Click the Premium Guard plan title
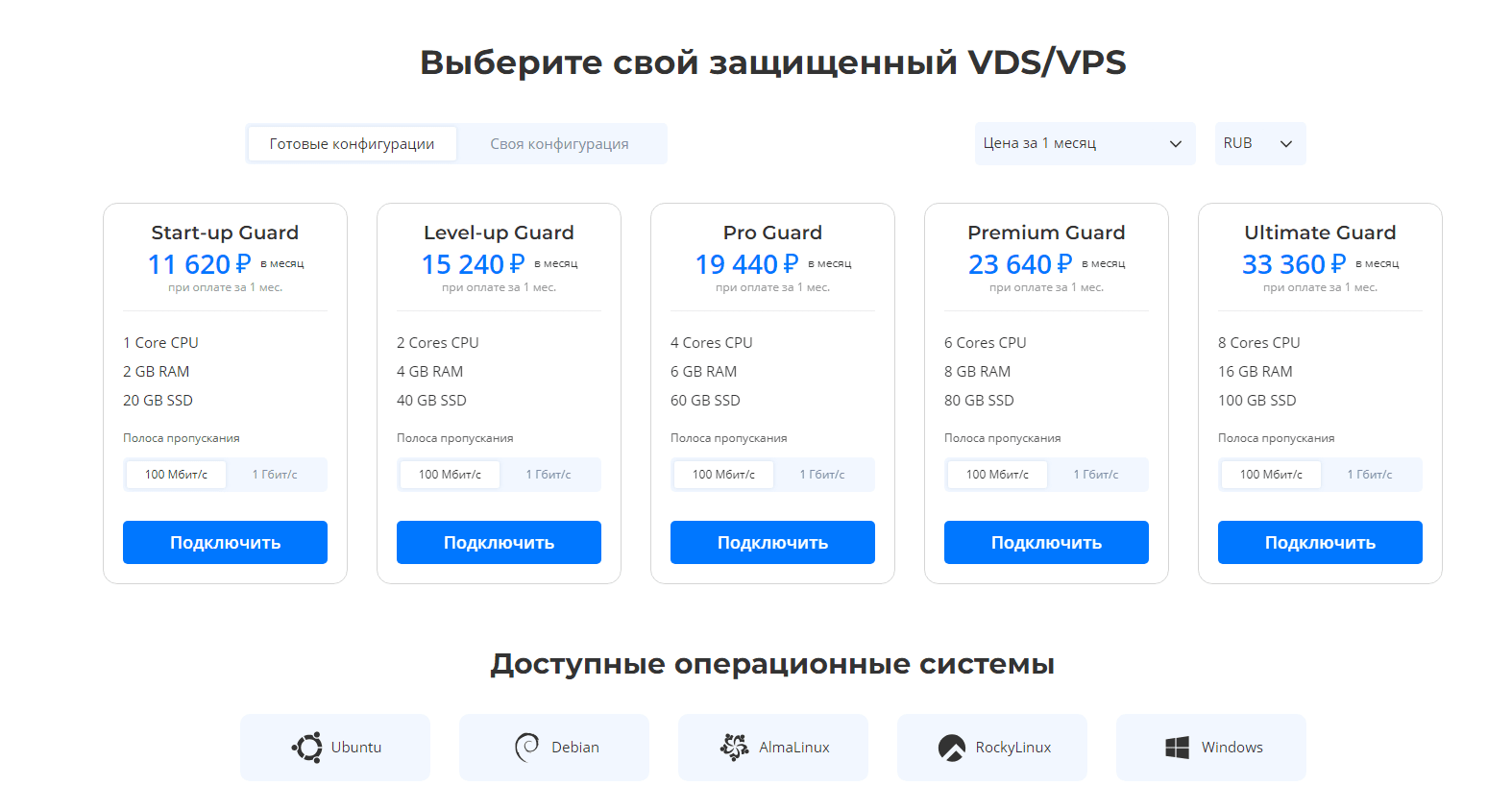 (1046, 233)
